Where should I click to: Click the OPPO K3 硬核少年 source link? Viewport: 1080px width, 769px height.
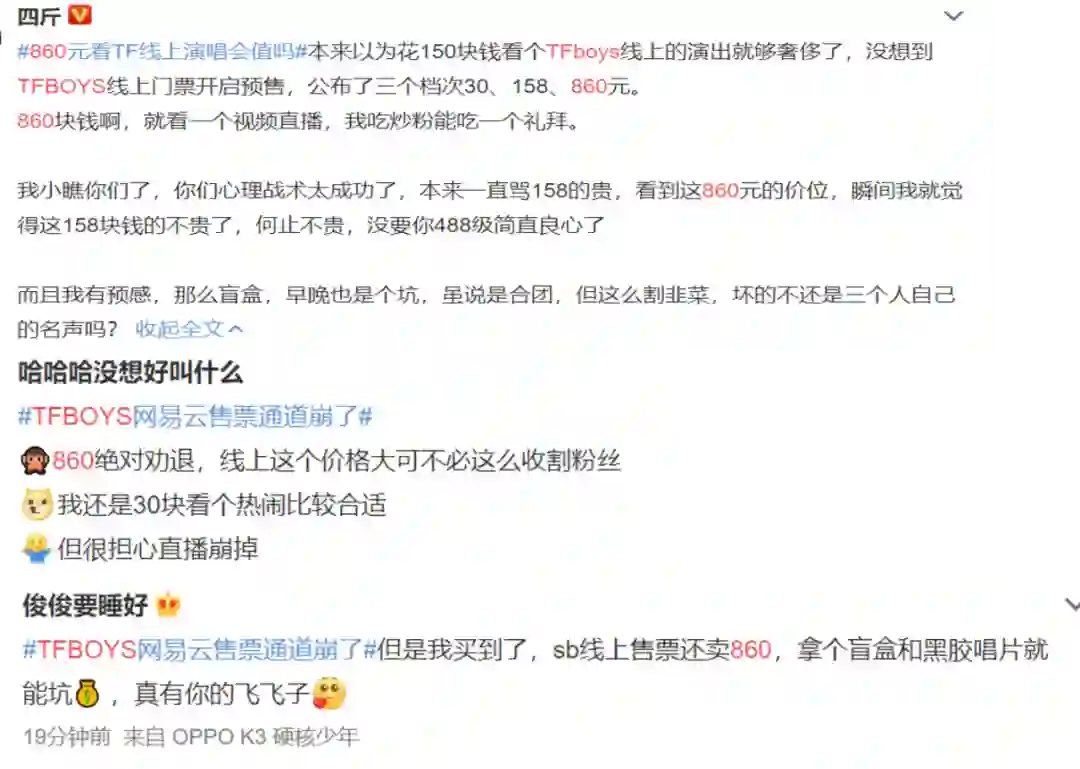pos(265,737)
